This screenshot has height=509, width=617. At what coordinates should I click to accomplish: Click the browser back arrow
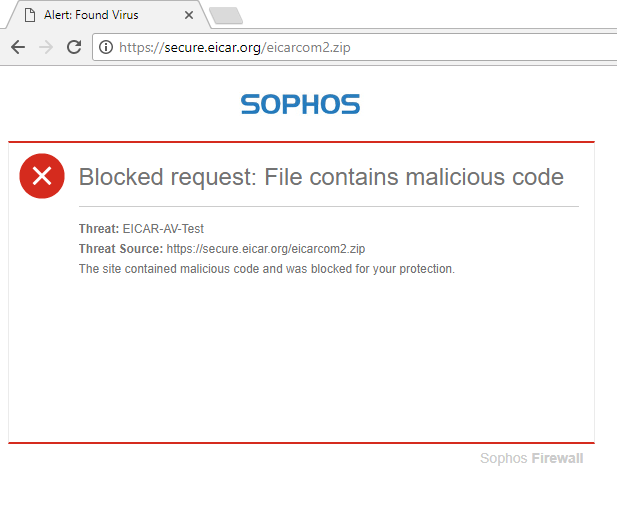[18, 47]
